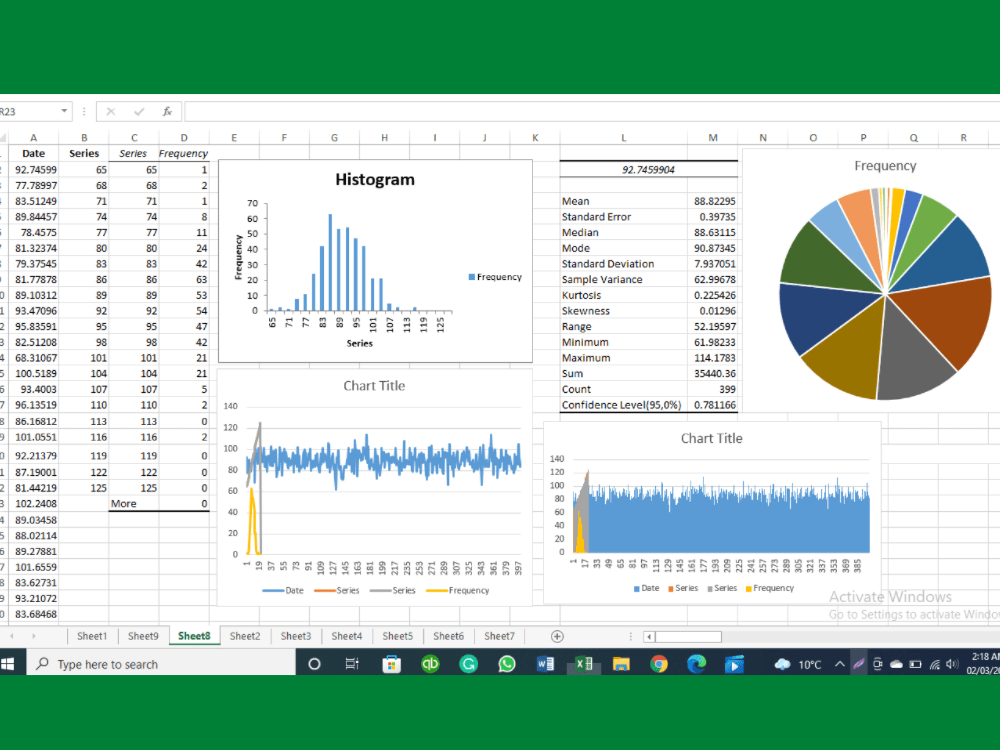Open the Insert Function dialog
The height and width of the screenshot is (750, 1000).
[x=167, y=111]
